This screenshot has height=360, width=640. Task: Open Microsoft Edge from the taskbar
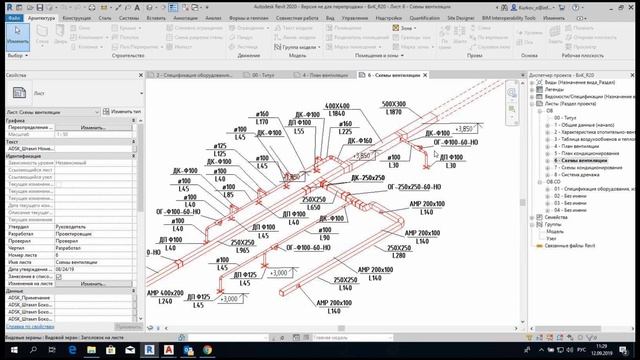tap(72, 350)
